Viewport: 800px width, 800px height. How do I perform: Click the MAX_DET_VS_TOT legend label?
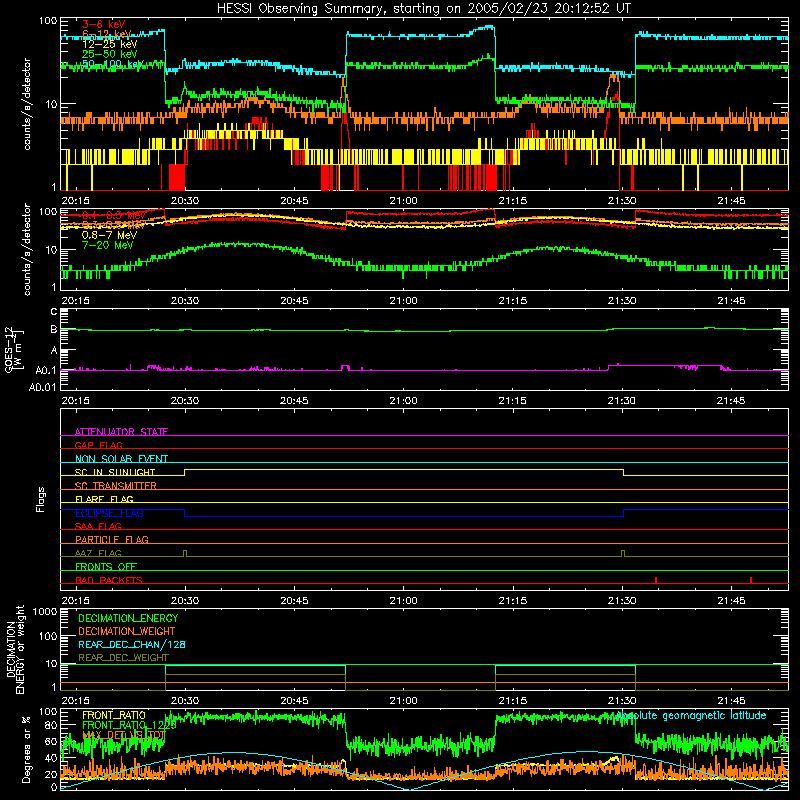(x=123, y=735)
